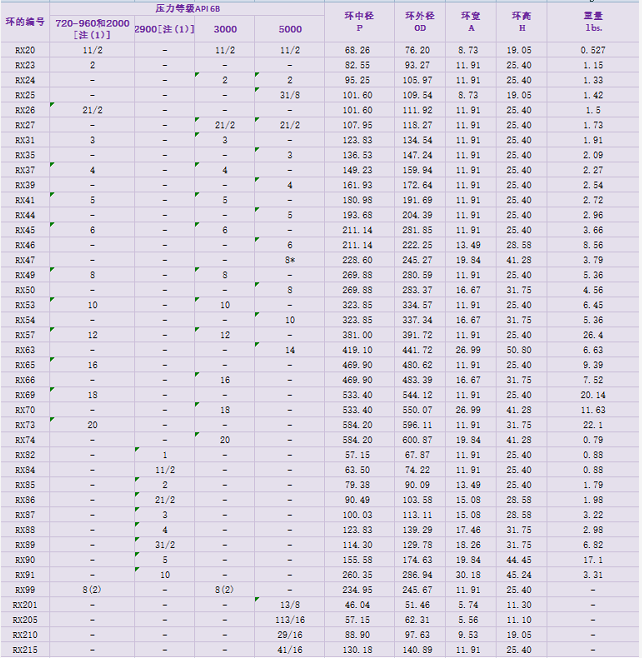Select the 环中径 P column header

pyautogui.click(x=359, y=22)
